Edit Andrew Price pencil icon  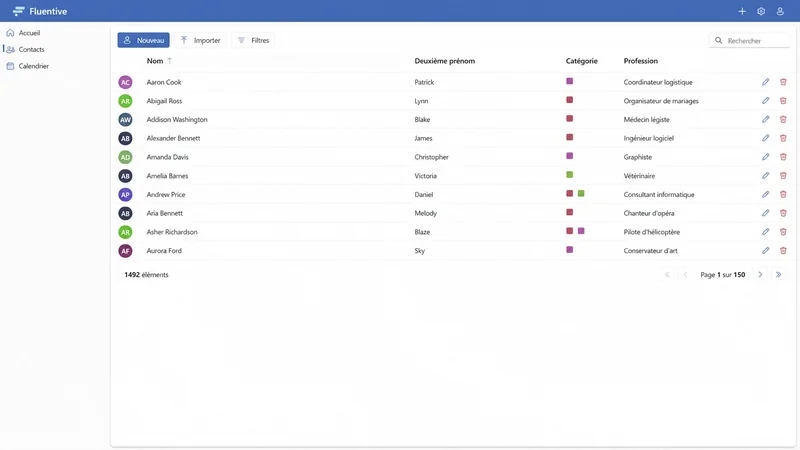(765, 194)
